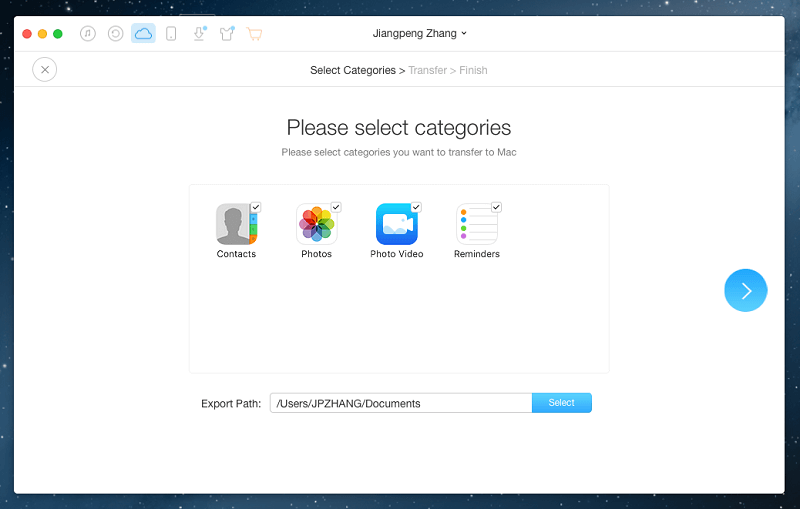Open the download to device icon
This screenshot has height=509, width=800.
point(199,34)
